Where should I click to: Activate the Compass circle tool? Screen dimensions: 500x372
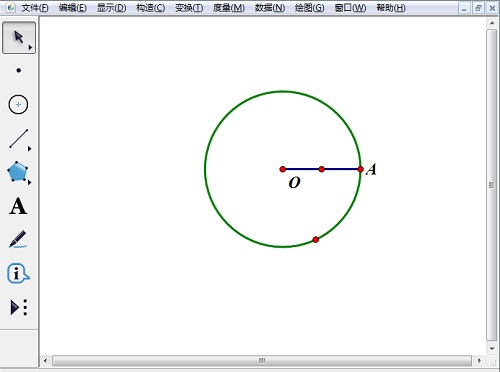click(18, 105)
